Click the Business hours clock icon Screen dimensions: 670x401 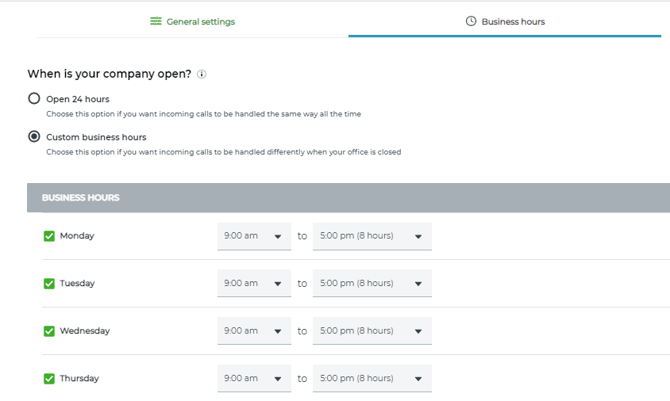pyautogui.click(x=471, y=21)
